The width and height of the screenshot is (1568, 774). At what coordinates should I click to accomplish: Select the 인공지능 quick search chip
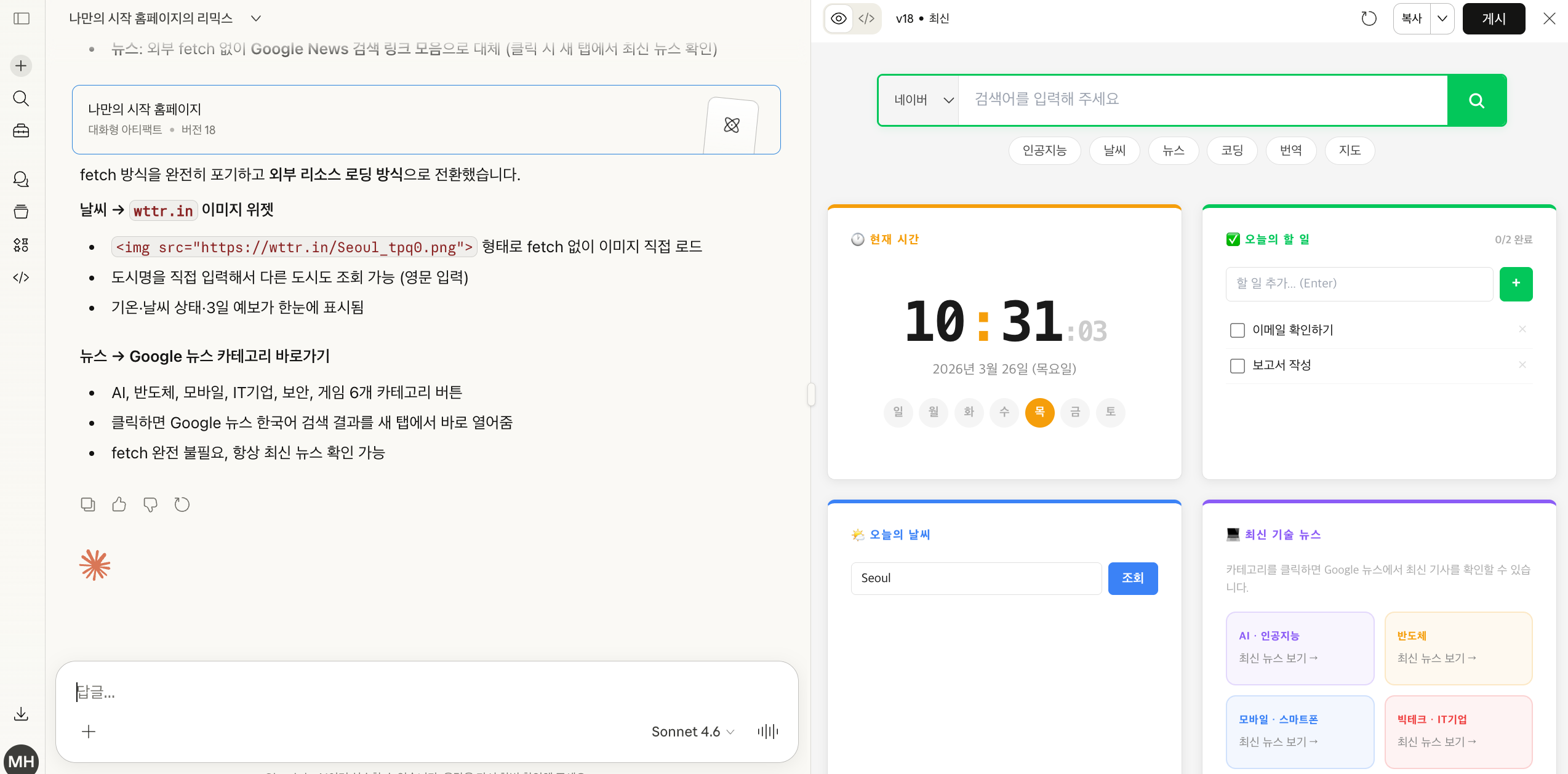click(x=1044, y=151)
